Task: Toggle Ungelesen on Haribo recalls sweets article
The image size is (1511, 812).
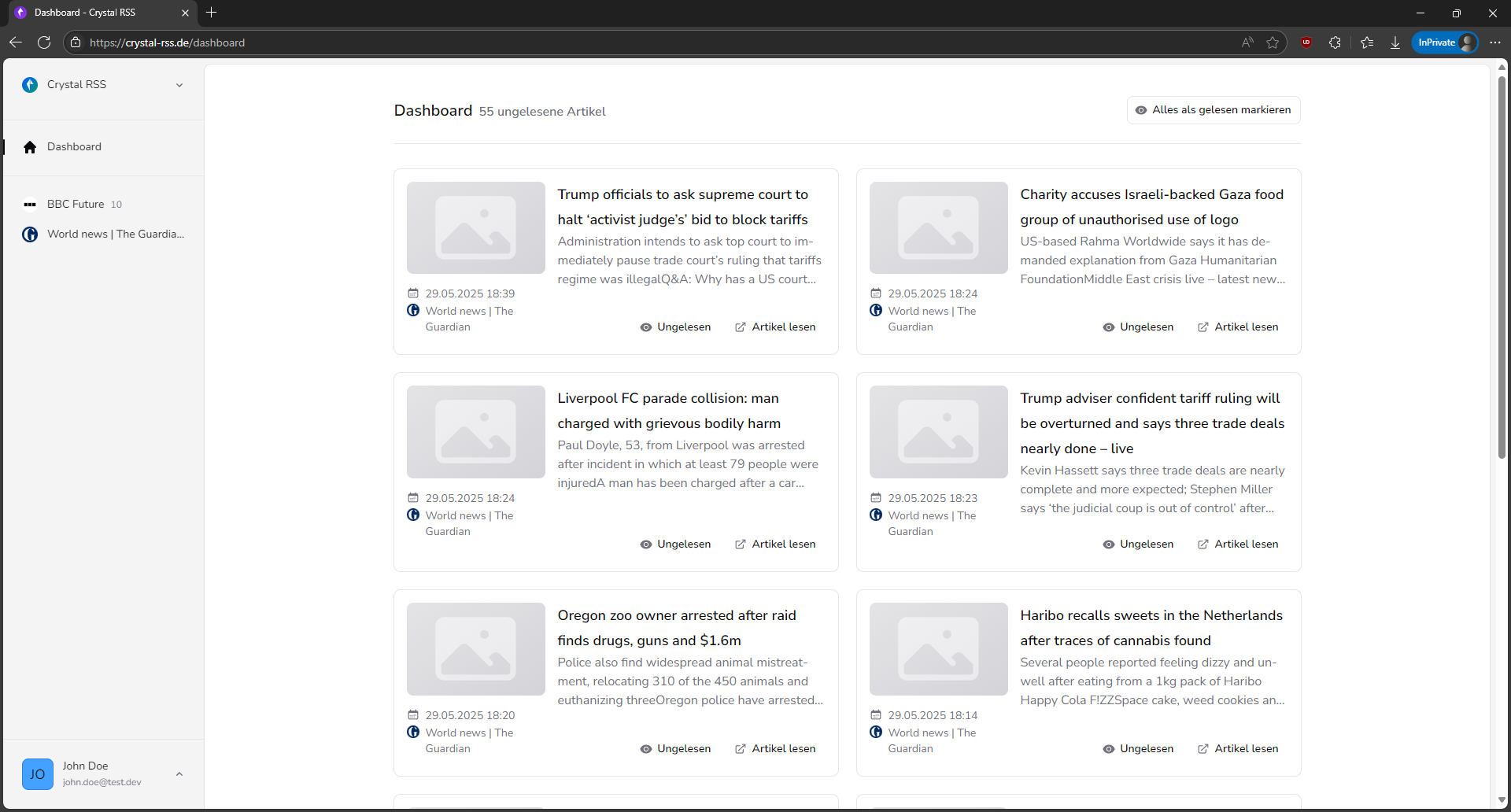Action: (1138, 749)
